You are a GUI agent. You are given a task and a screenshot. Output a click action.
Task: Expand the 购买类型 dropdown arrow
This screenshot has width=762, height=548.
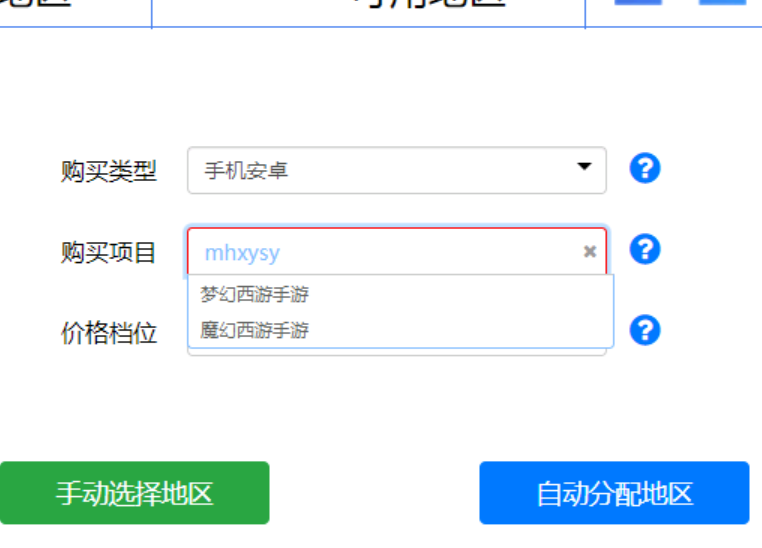(x=584, y=168)
